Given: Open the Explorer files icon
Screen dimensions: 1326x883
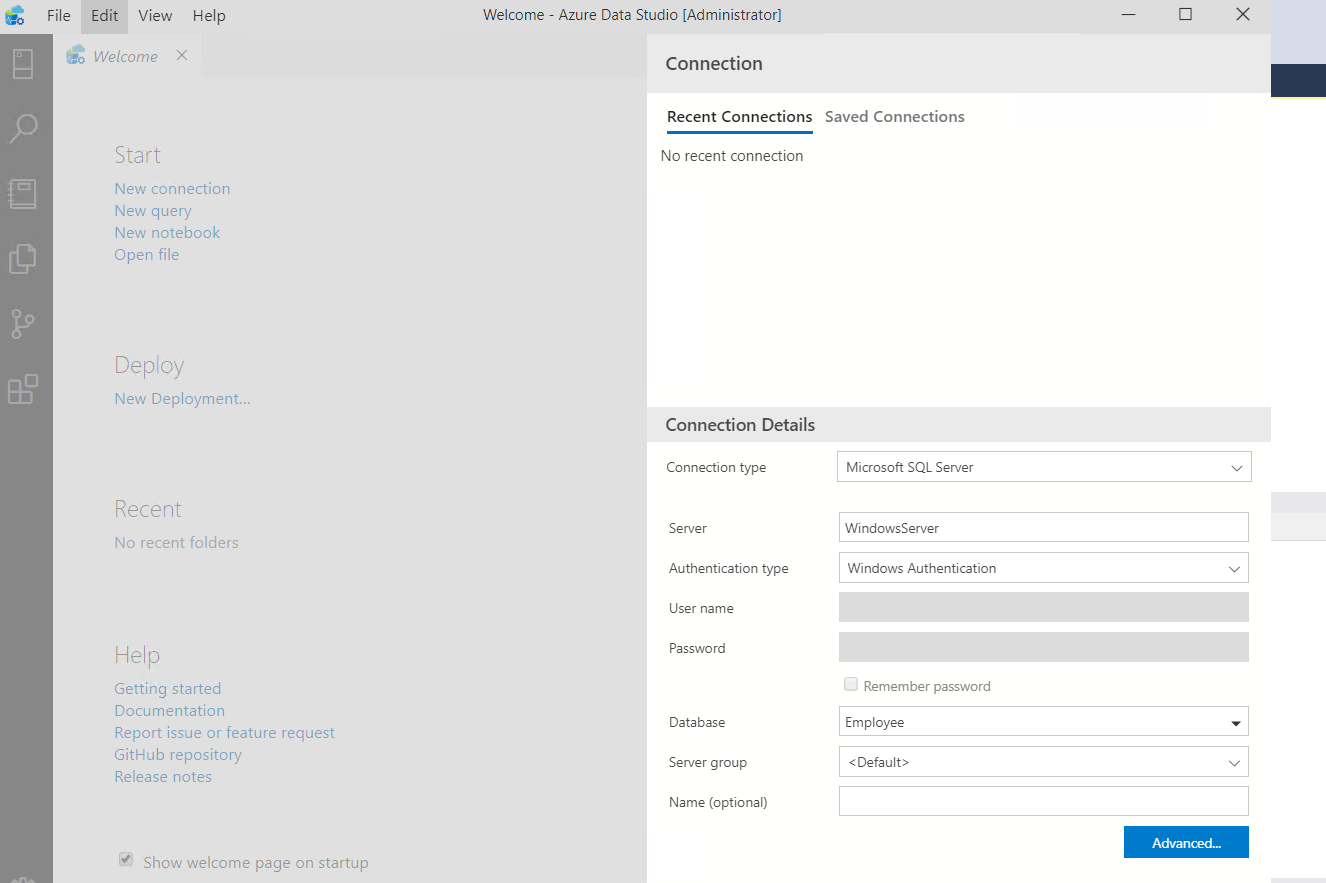Looking at the screenshot, I should pos(23,259).
